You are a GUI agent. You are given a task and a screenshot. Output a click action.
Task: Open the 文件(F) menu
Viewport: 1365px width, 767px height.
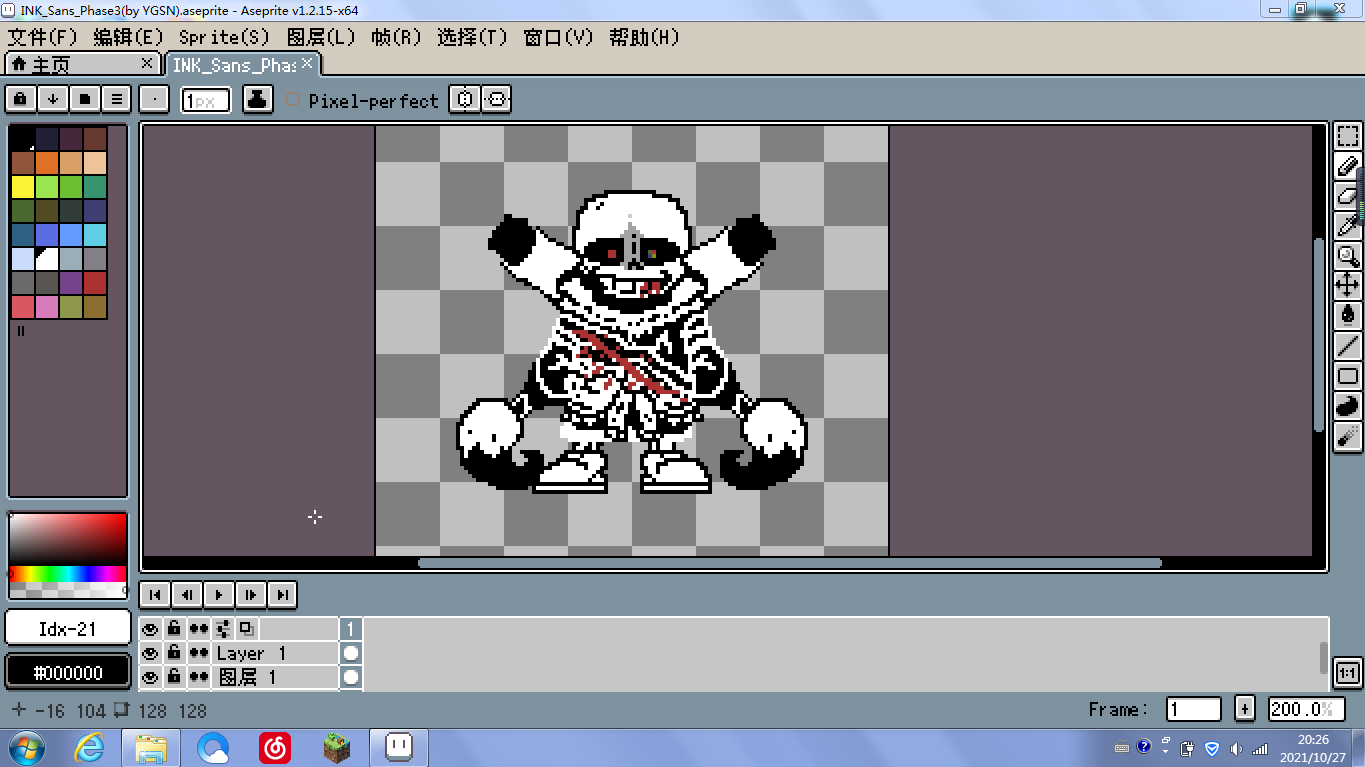pyautogui.click(x=43, y=37)
